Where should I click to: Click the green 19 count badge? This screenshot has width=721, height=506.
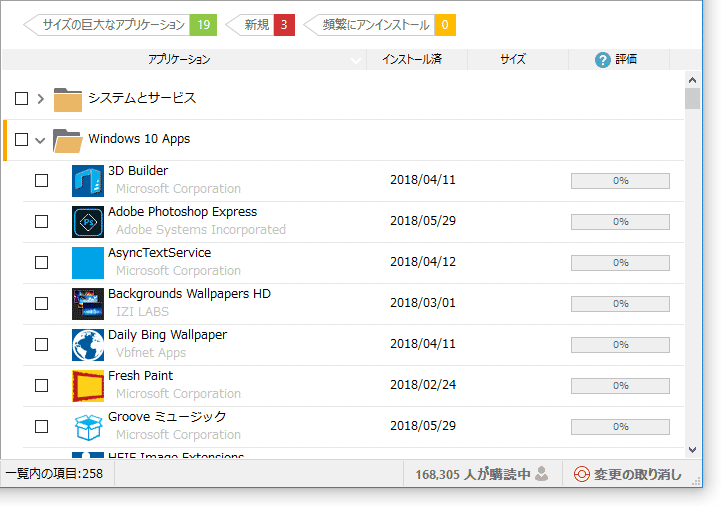(x=203, y=24)
